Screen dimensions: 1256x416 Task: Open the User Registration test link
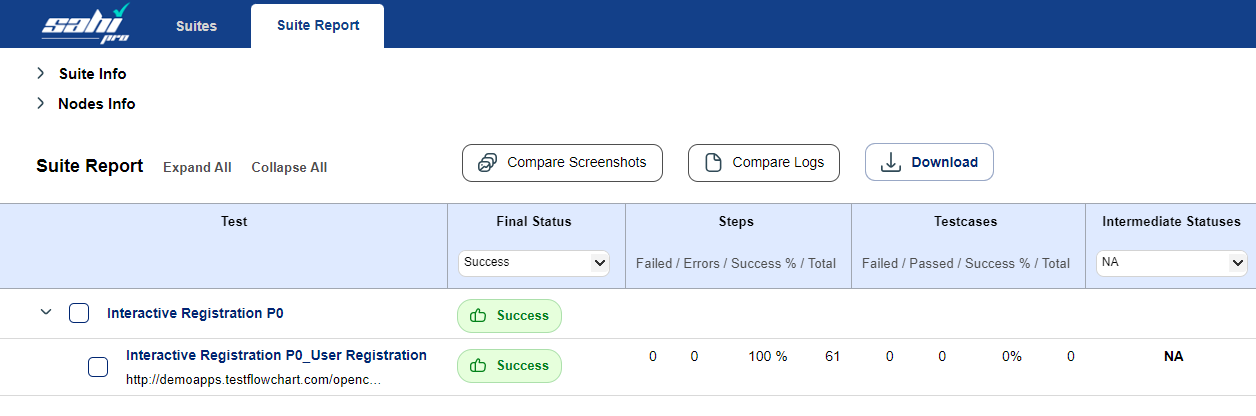pos(276,356)
